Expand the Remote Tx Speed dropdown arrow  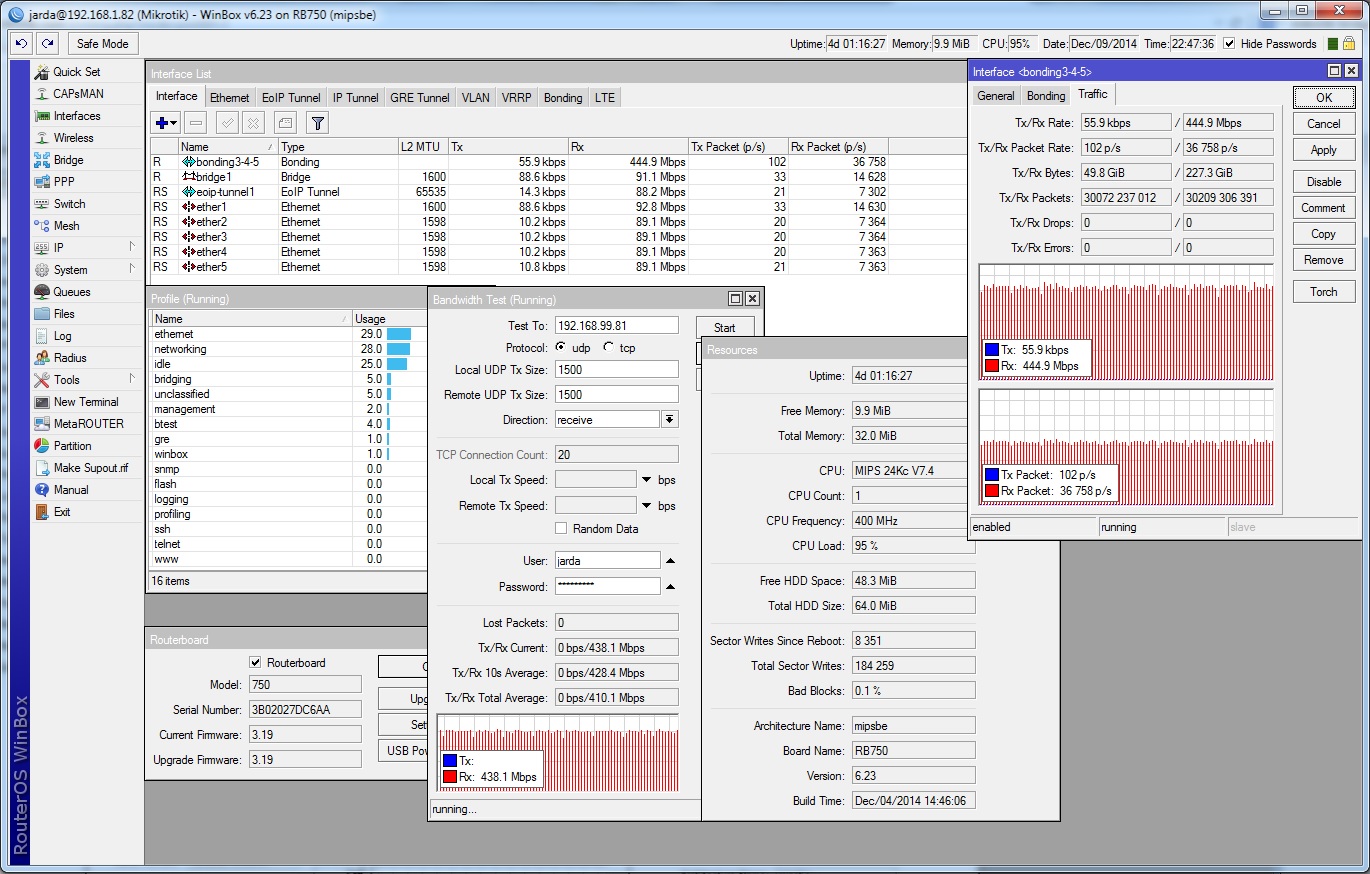pyautogui.click(x=646, y=506)
